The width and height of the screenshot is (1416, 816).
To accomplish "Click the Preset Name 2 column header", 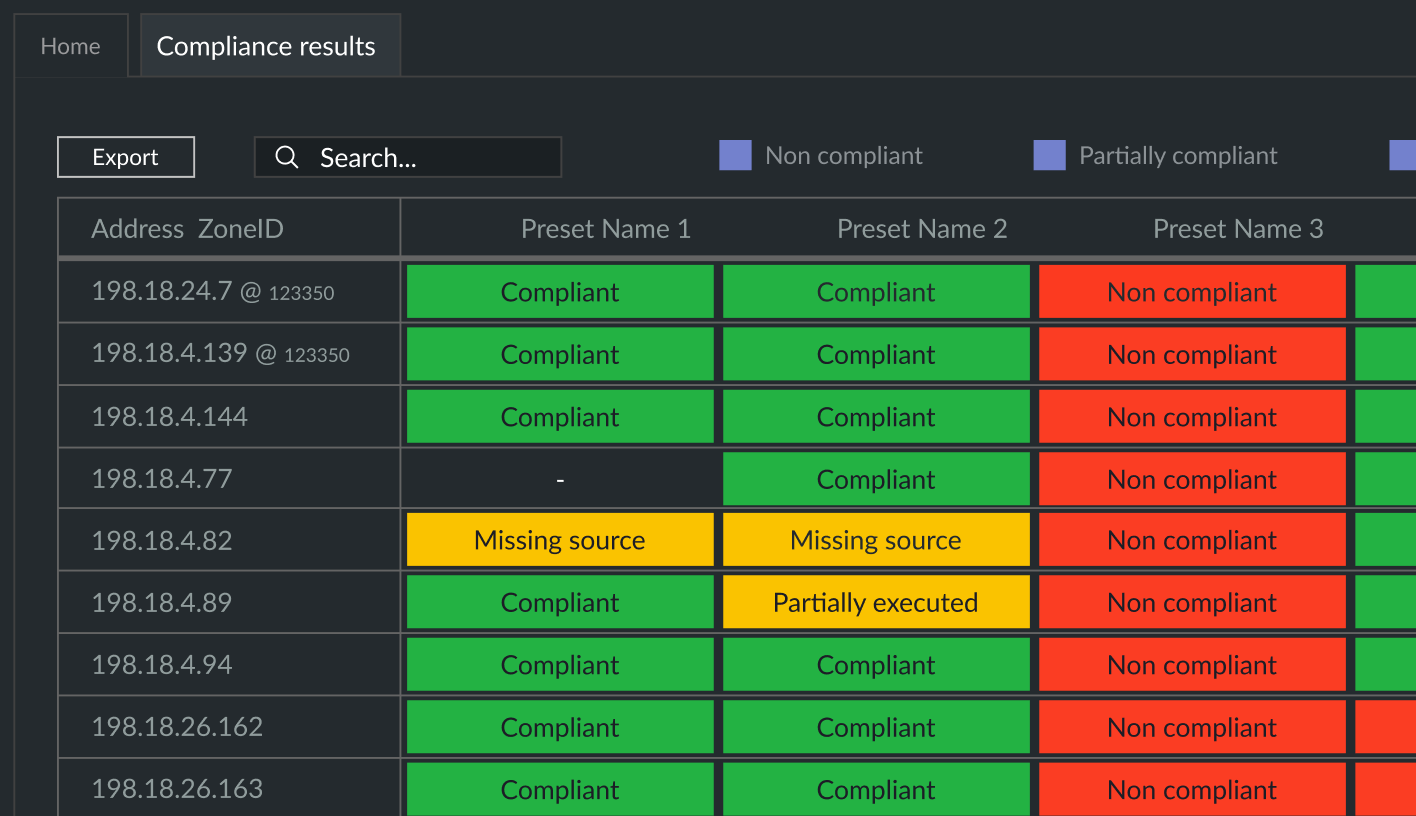I will tap(921, 229).
